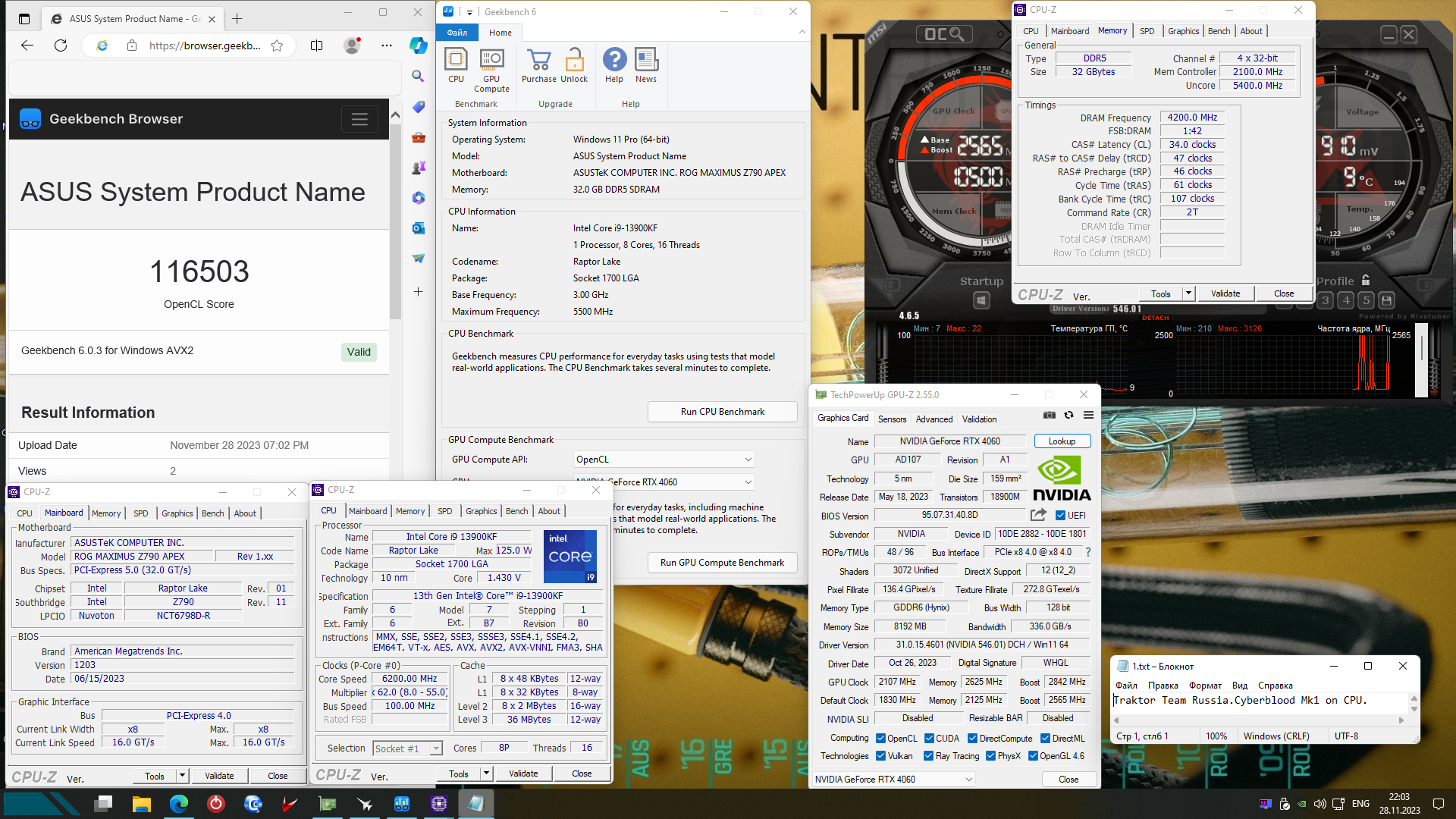Open Sensors tab in GPU-Z
This screenshot has width=1456, height=819.
(x=892, y=419)
